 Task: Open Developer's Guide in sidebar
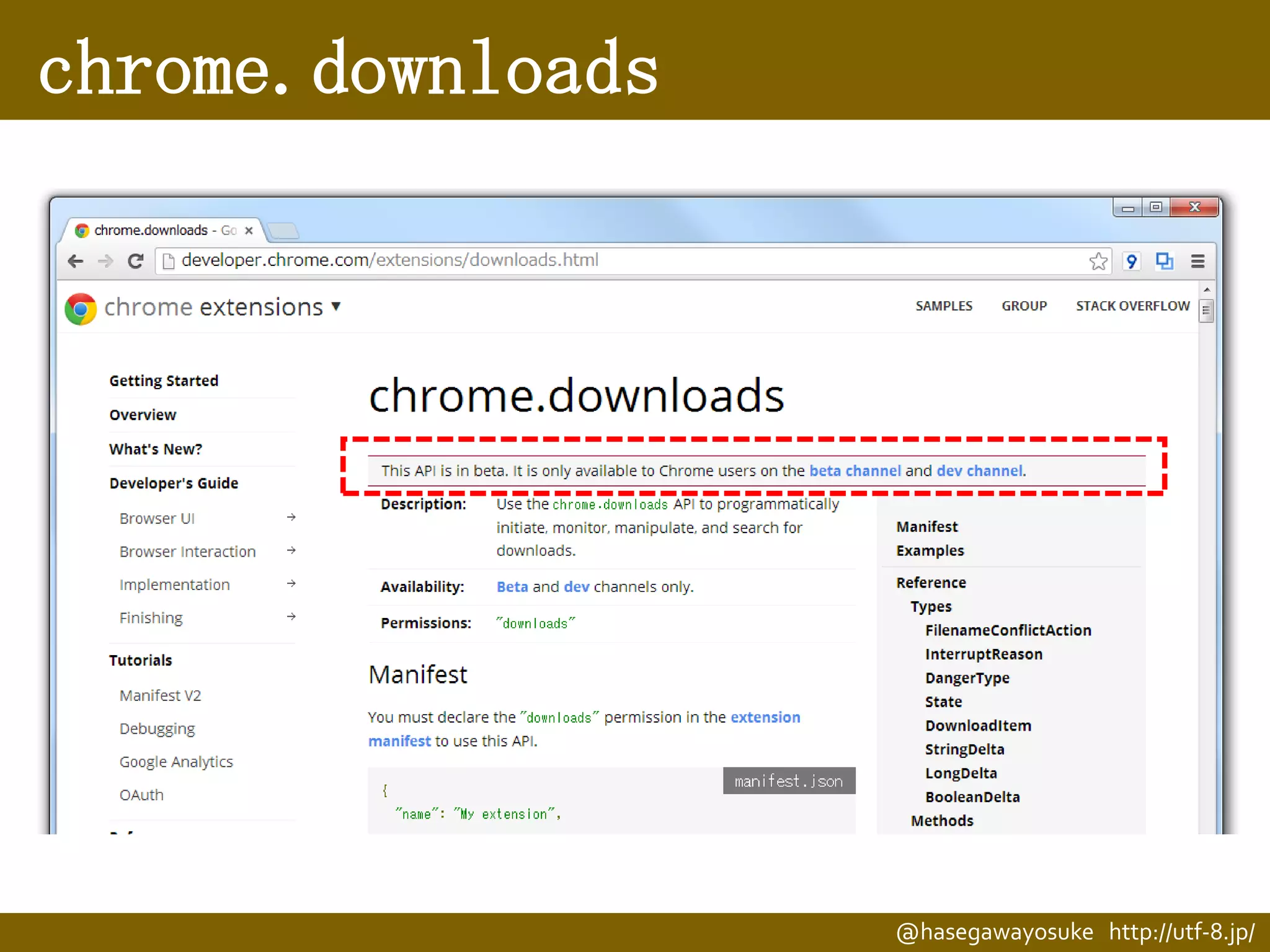174,483
